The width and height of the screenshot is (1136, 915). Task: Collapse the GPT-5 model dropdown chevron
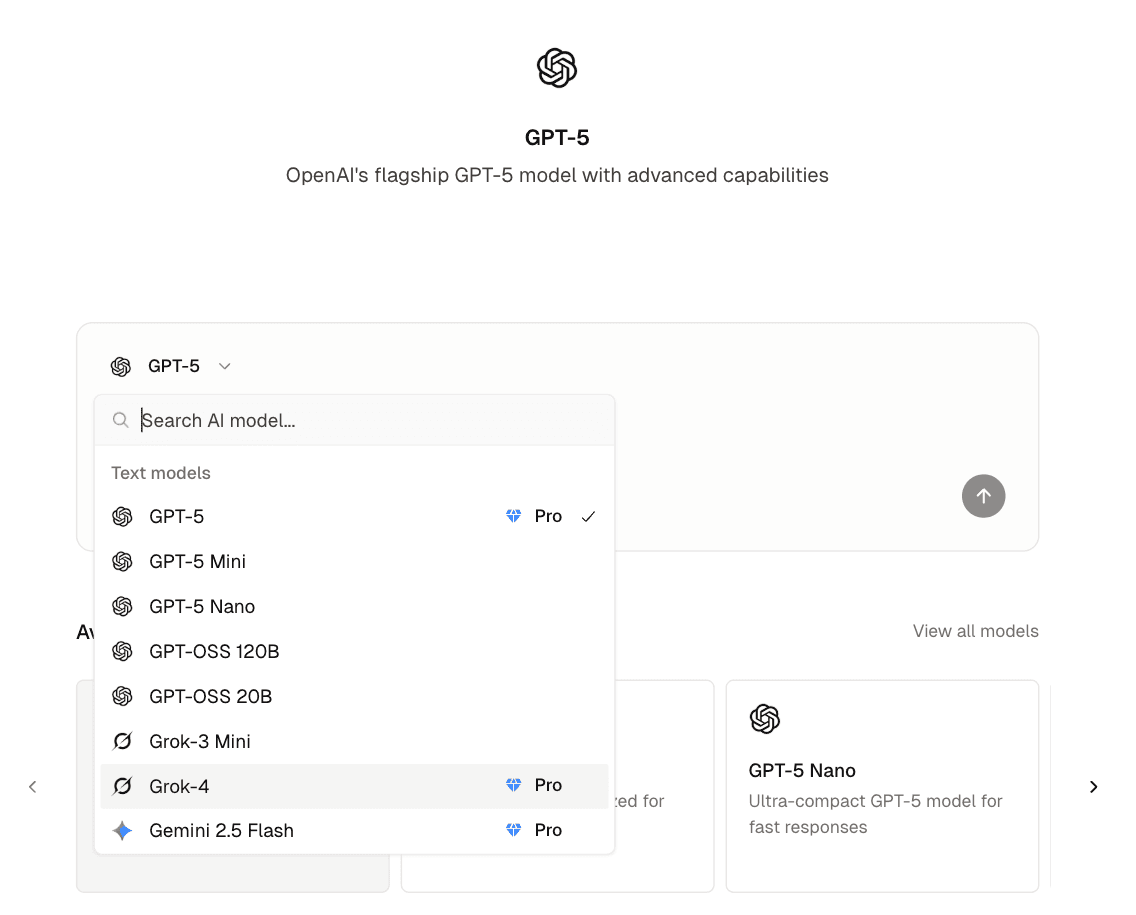pyautogui.click(x=224, y=366)
